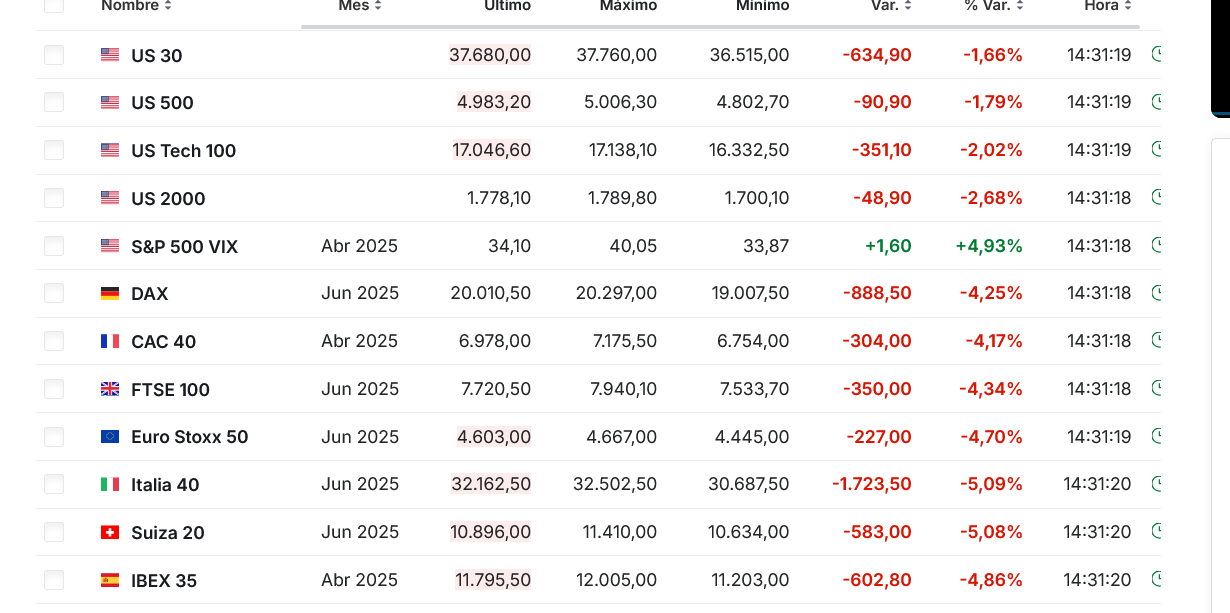This screenshot has height=613, width=1230.
Task: Select the DAX row checkbox
Action: (x=54, y=293)
